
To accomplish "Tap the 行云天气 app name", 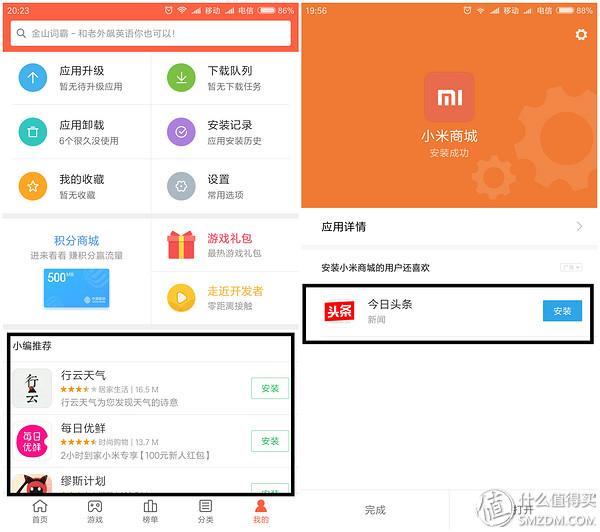I will click(x=83, y=375).
